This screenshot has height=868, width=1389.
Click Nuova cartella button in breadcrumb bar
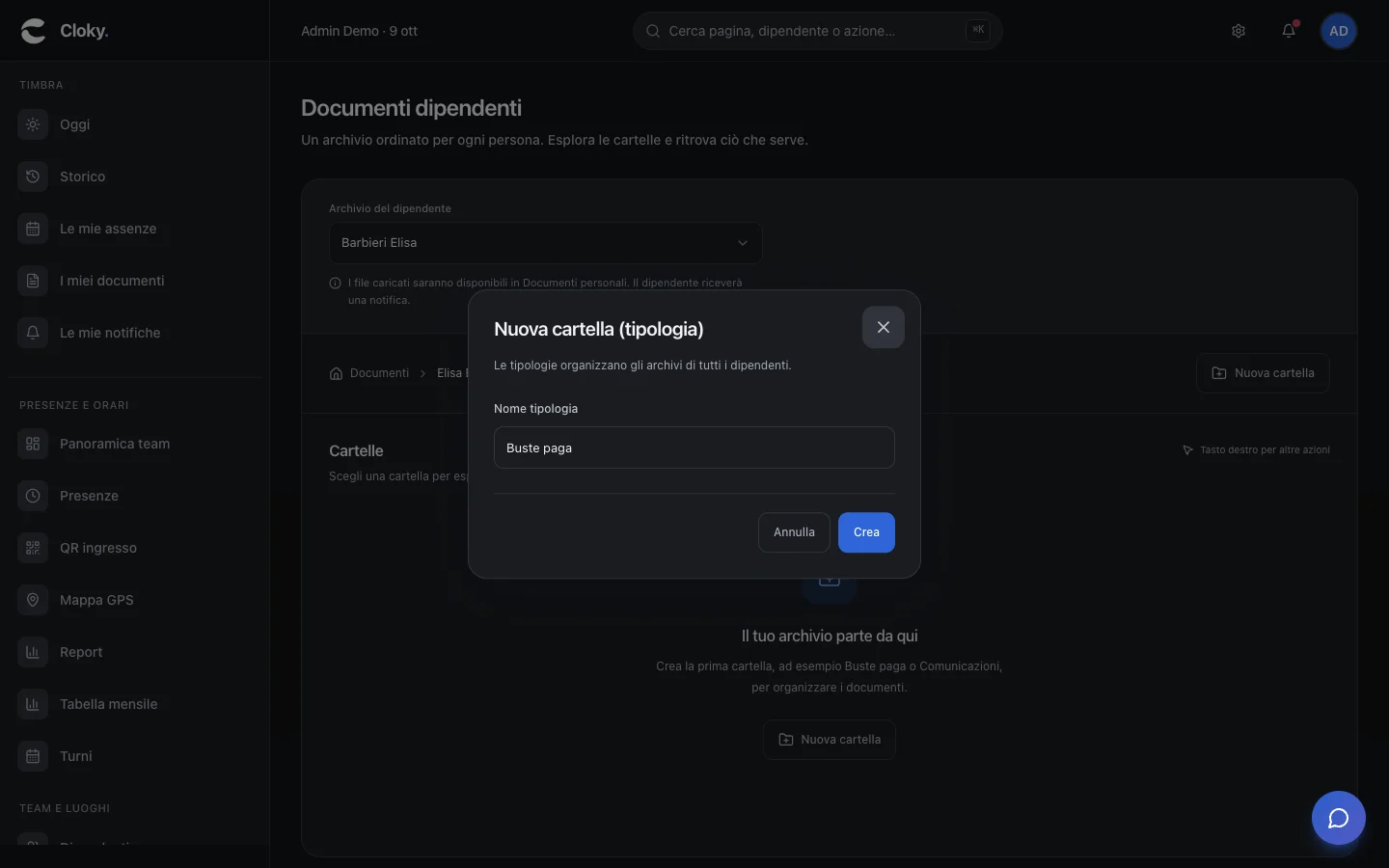(x=1263, y=373)
